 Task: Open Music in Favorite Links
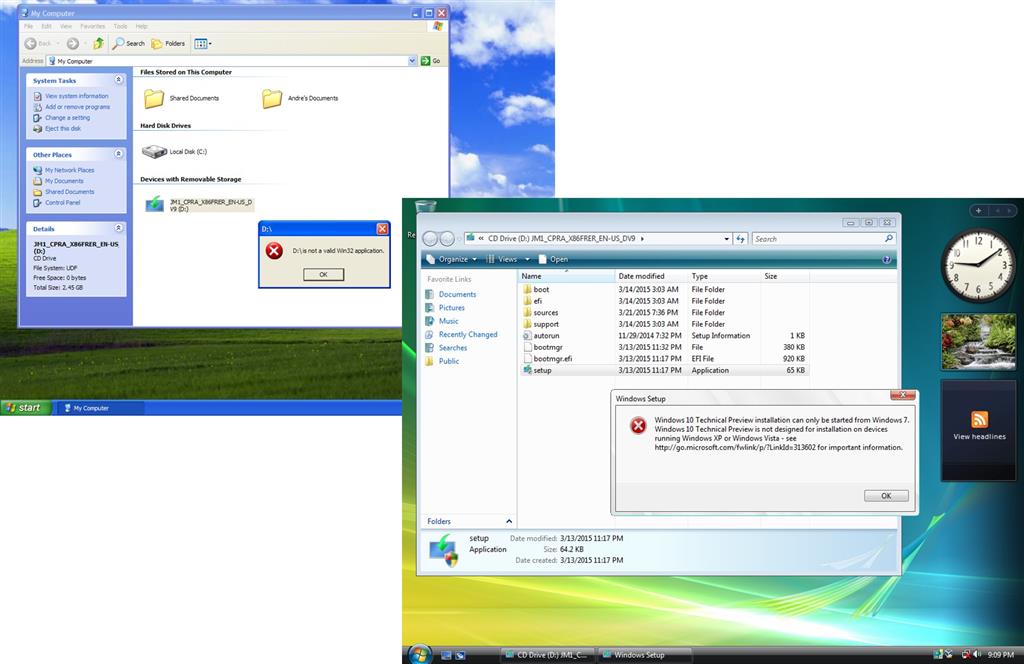(448, 321)
